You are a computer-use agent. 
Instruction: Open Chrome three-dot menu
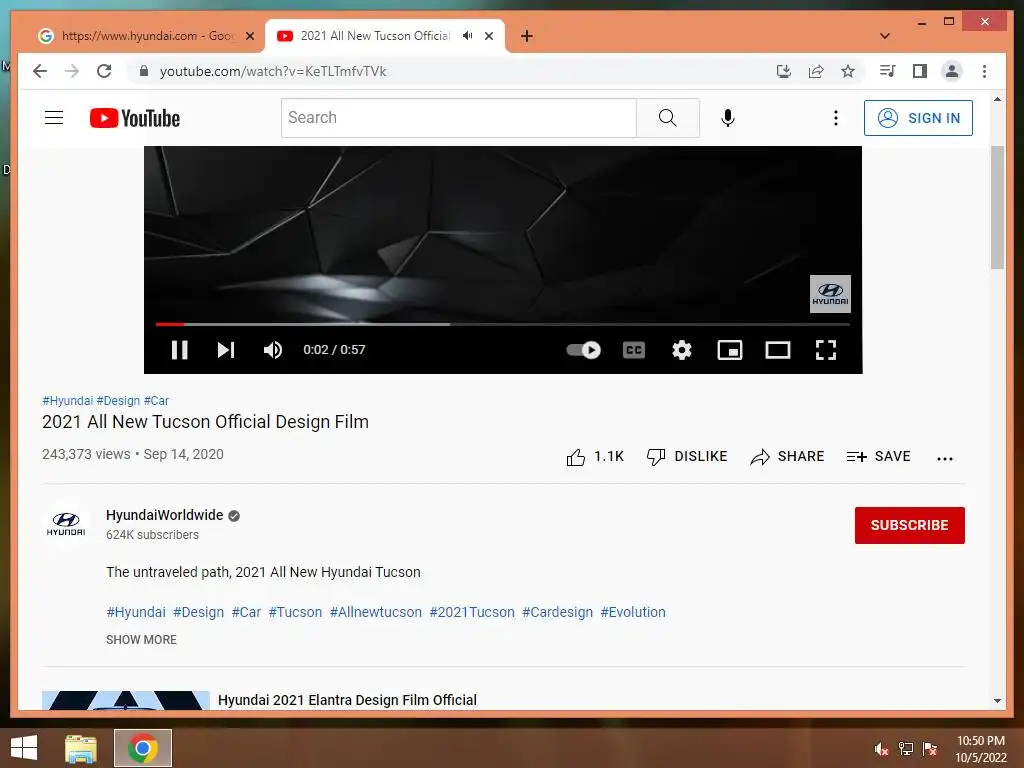click(x=984, y=71)
